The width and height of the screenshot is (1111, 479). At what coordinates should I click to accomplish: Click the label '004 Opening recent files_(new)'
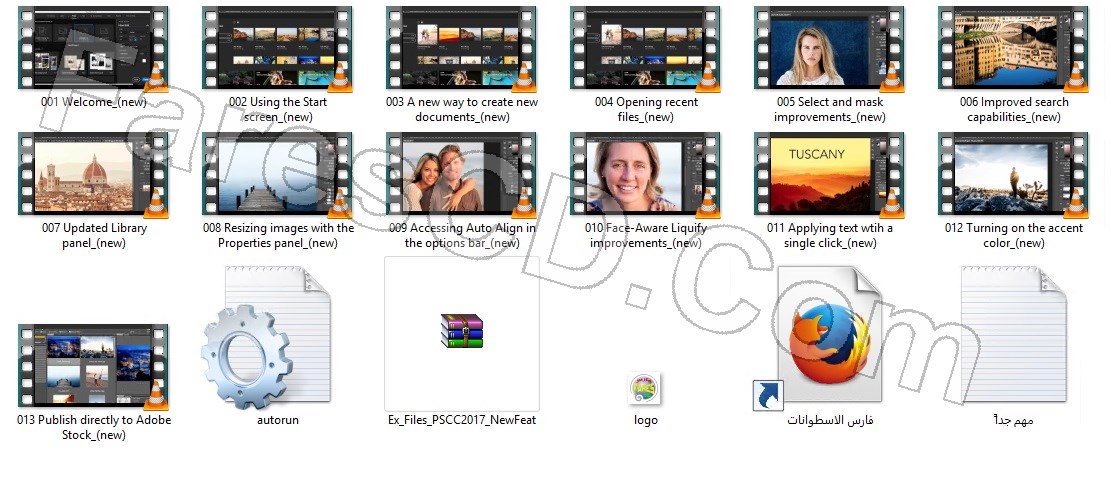click(646, 109)
